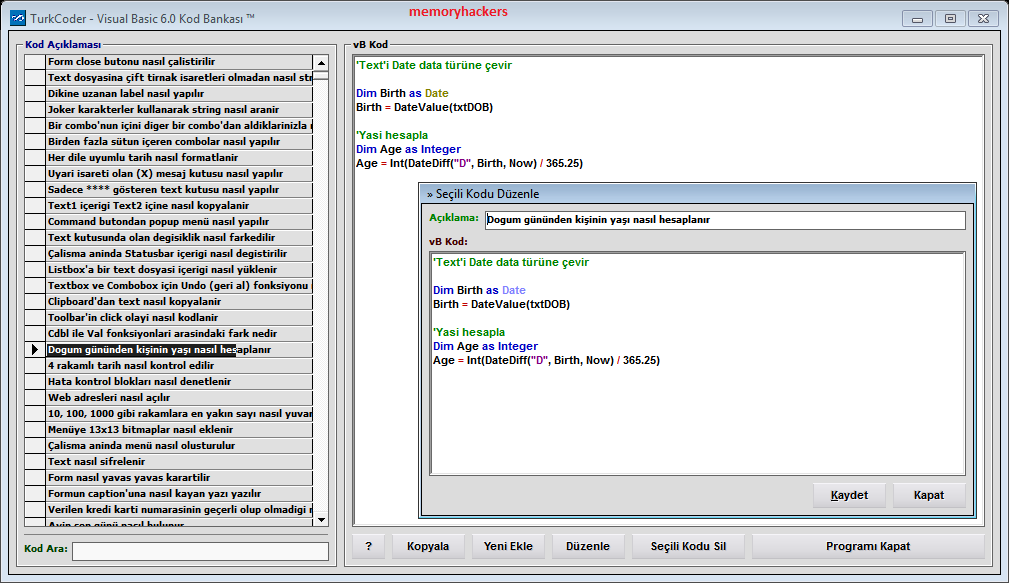Image resolution: width=1009 pixels, height=583 pixels.
Task: Select 'Çalisma aninda Statusbar içerigi' row
Action: tap(179, 254)
